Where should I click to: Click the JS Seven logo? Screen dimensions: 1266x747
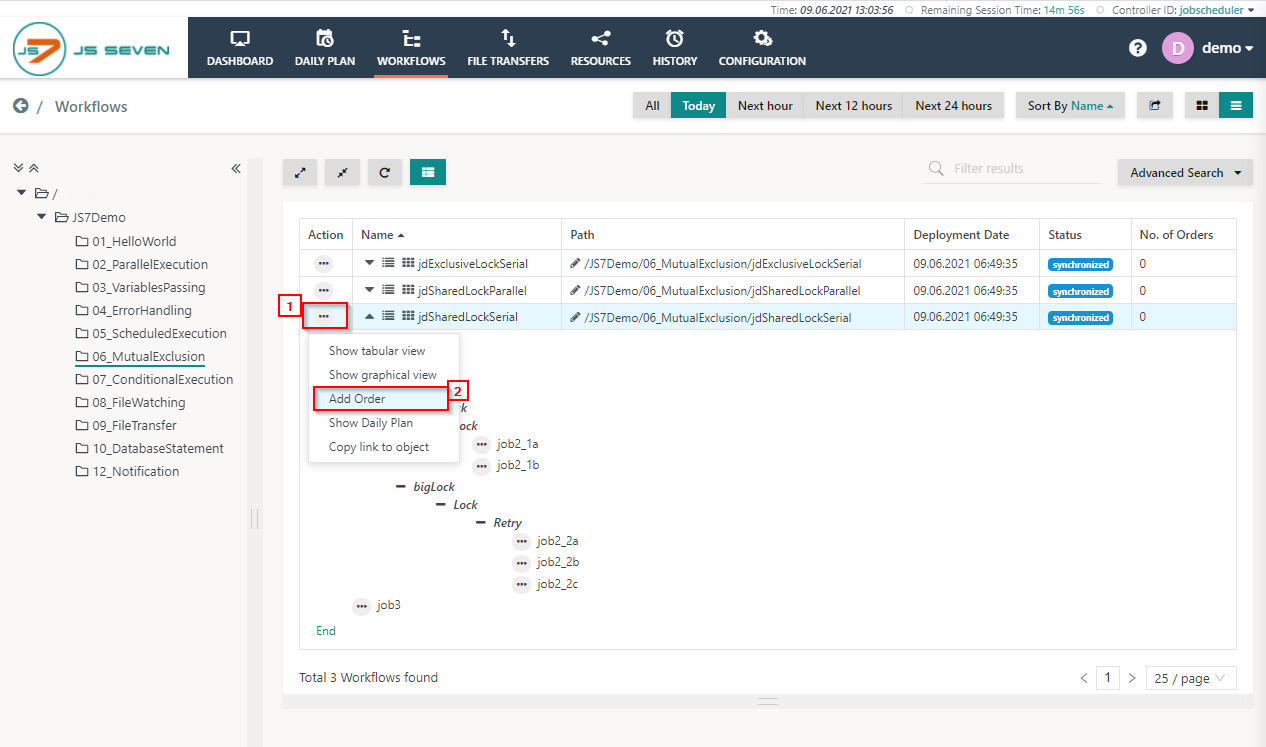coord(93,49)
